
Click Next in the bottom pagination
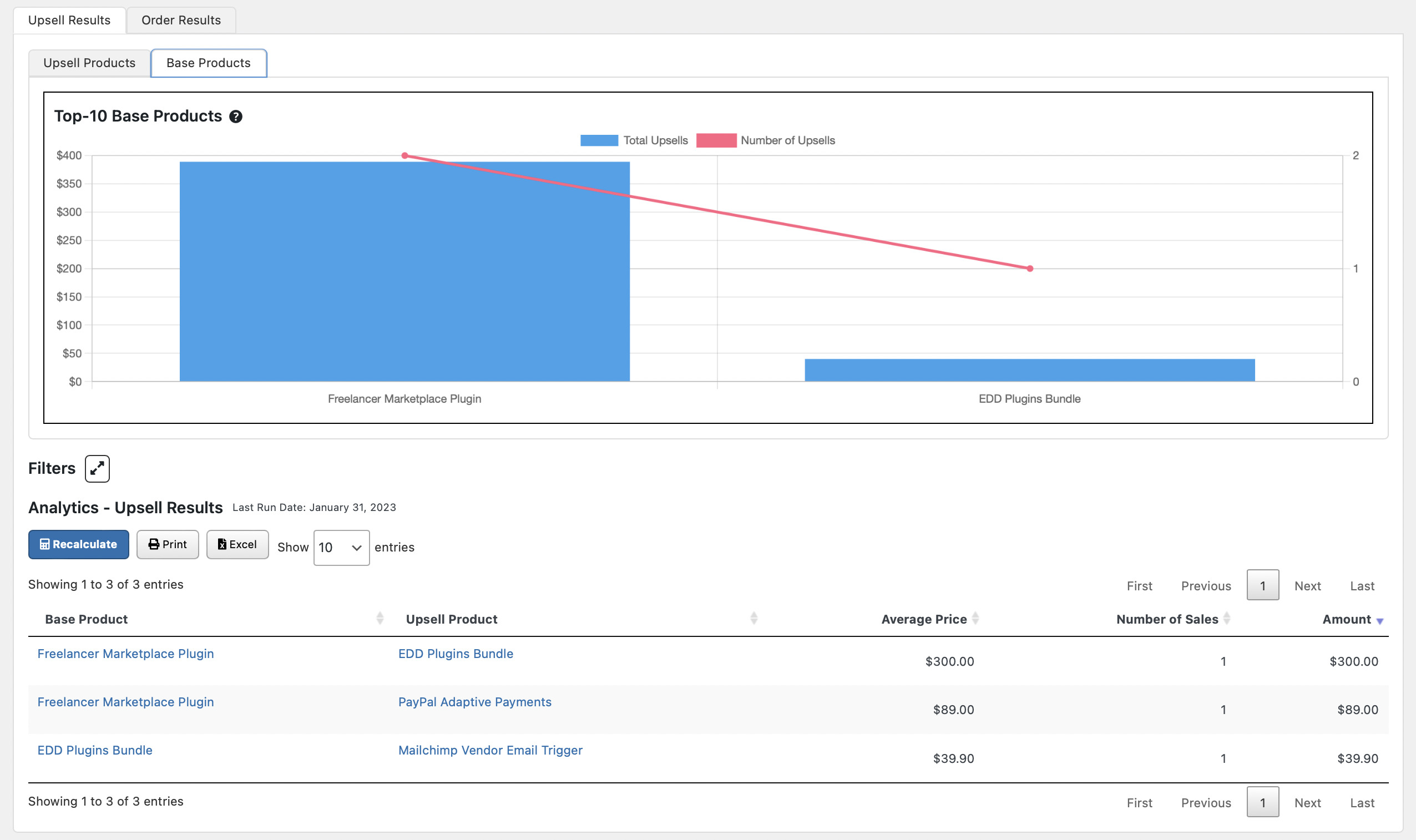[x=1307, y=803]
